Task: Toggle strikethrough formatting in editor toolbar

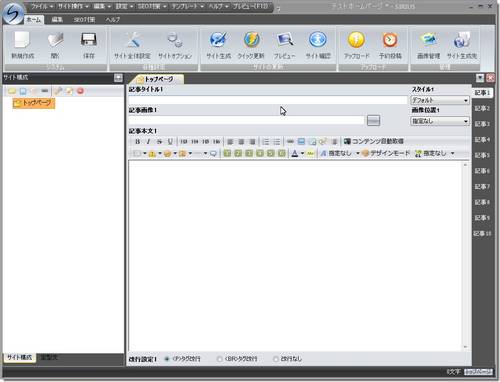Action: point(159,142)
